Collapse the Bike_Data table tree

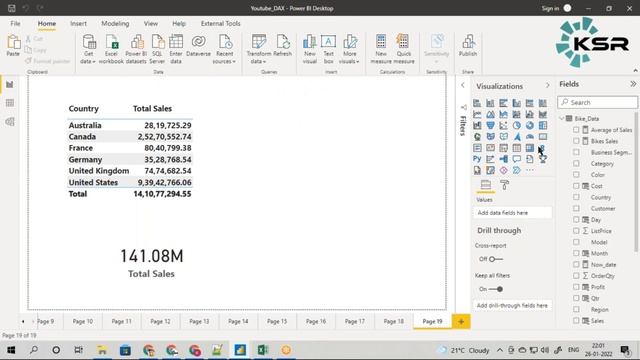[x=562, y=118]
